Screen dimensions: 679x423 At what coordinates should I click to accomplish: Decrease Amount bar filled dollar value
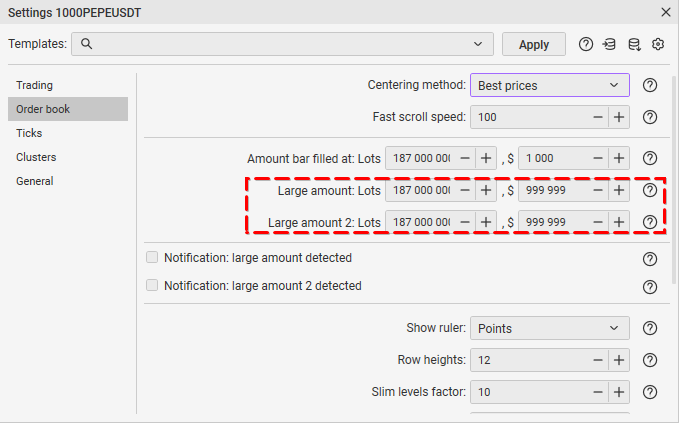[598, 158]
